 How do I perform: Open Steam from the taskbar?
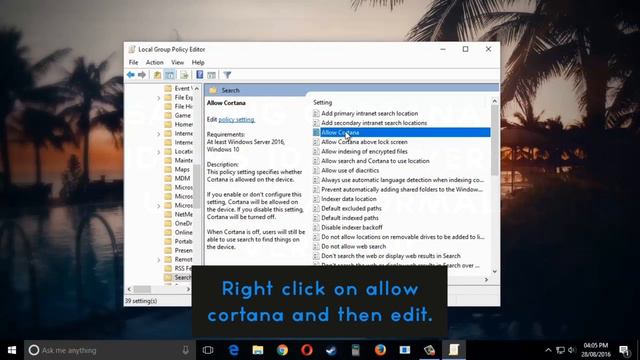(331, 350)
